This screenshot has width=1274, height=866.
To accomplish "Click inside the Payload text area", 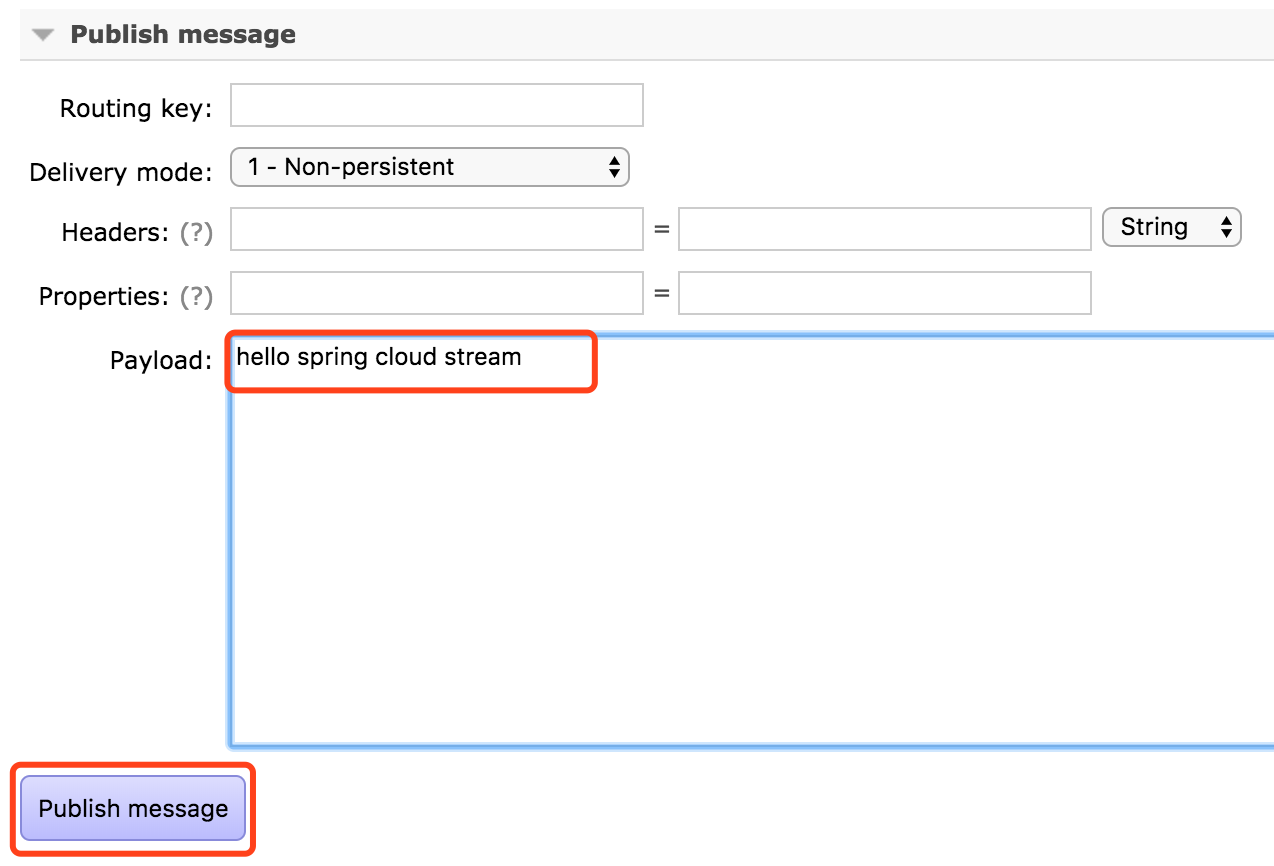I will point(752,541).
